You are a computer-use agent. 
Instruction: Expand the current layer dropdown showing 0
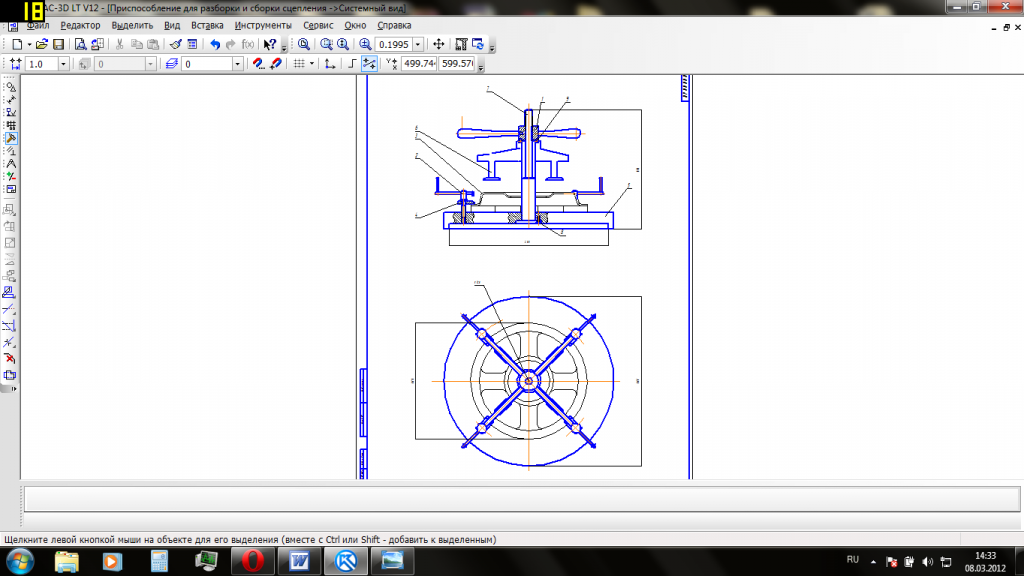coord(238,64)
